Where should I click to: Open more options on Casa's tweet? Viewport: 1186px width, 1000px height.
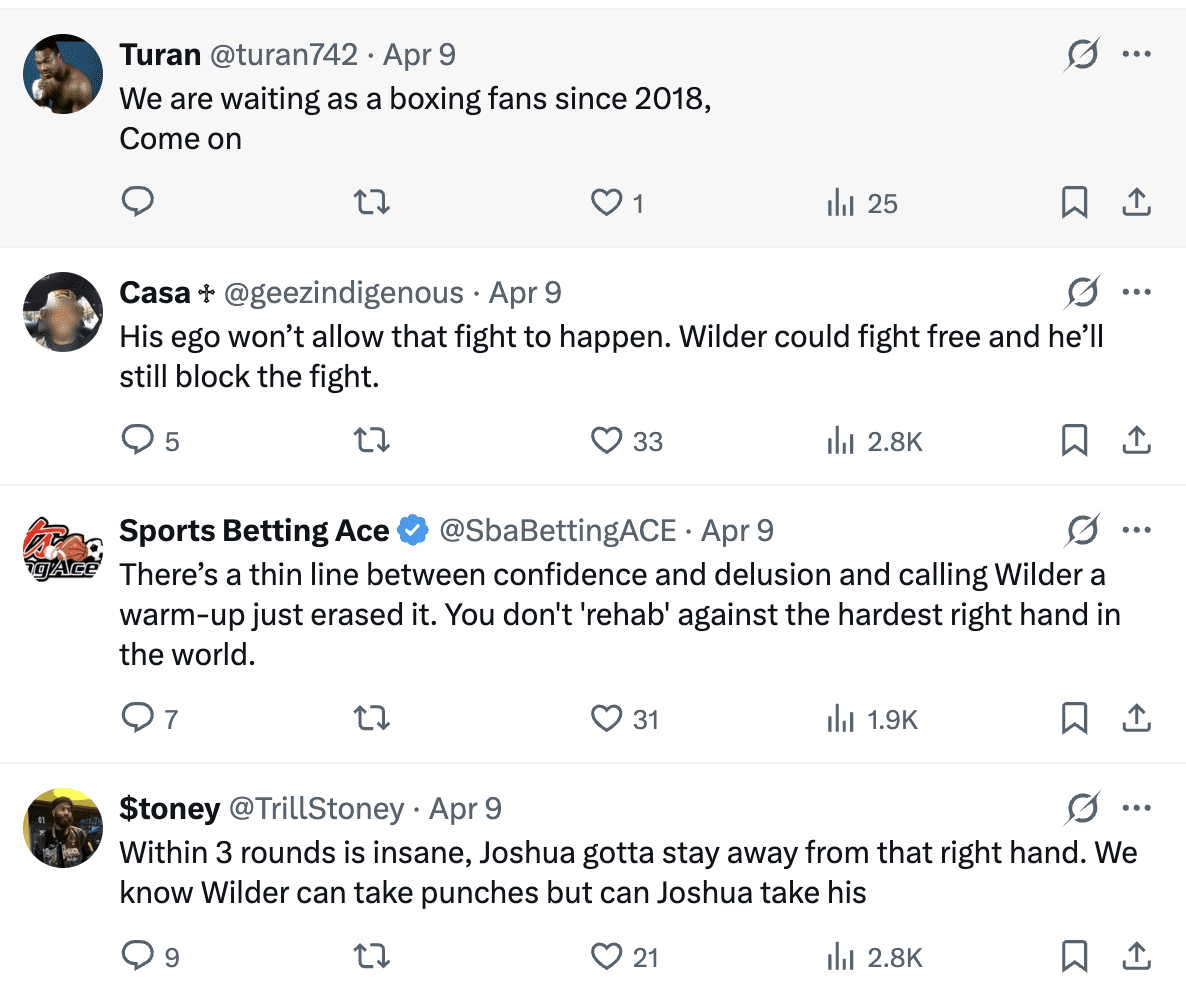click(x=1137, y=292)
